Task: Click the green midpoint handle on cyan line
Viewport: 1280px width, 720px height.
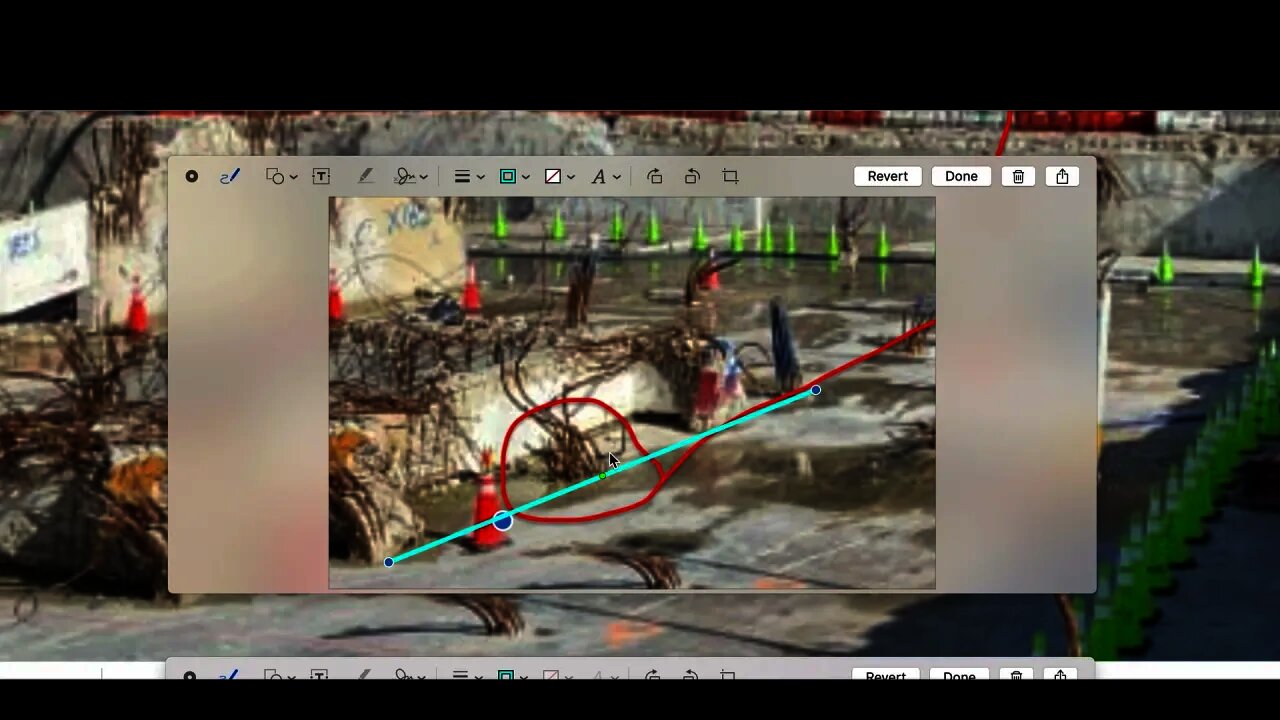Action: (x=602, y=476)
